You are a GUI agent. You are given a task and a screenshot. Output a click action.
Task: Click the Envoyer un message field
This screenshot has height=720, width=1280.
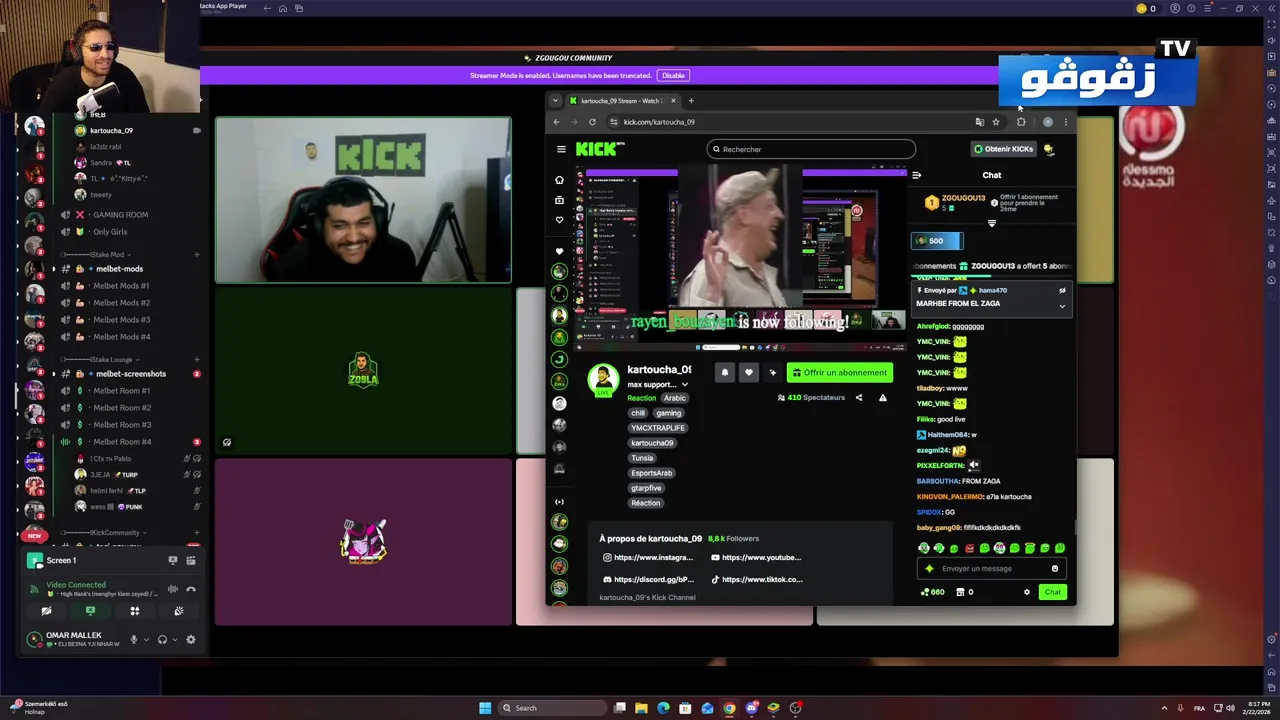coord(990,569)
